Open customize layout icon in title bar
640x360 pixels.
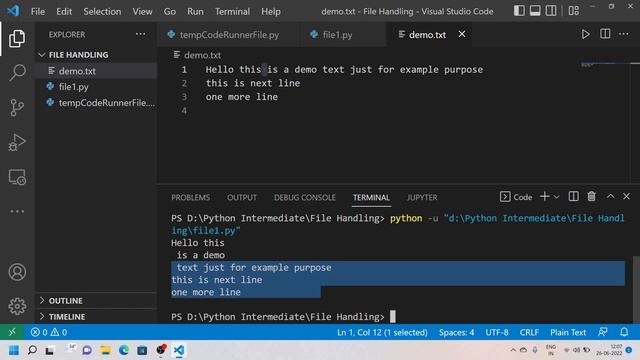[574, 11]
